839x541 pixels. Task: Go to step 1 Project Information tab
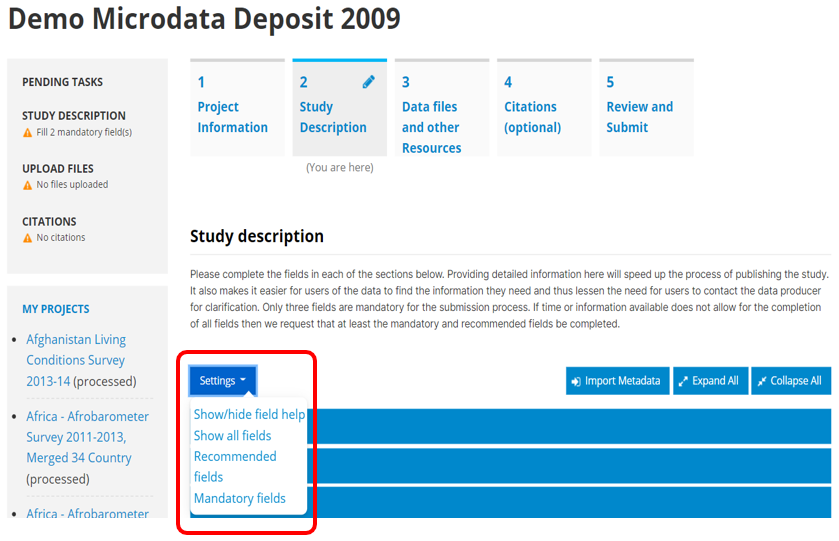click(237, 108)
